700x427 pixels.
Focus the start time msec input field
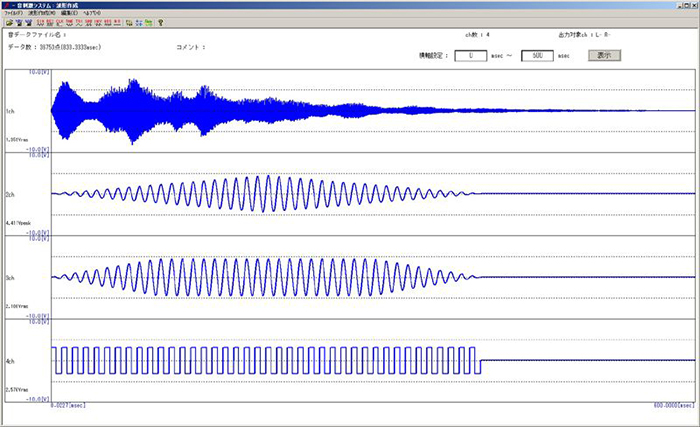471,56
